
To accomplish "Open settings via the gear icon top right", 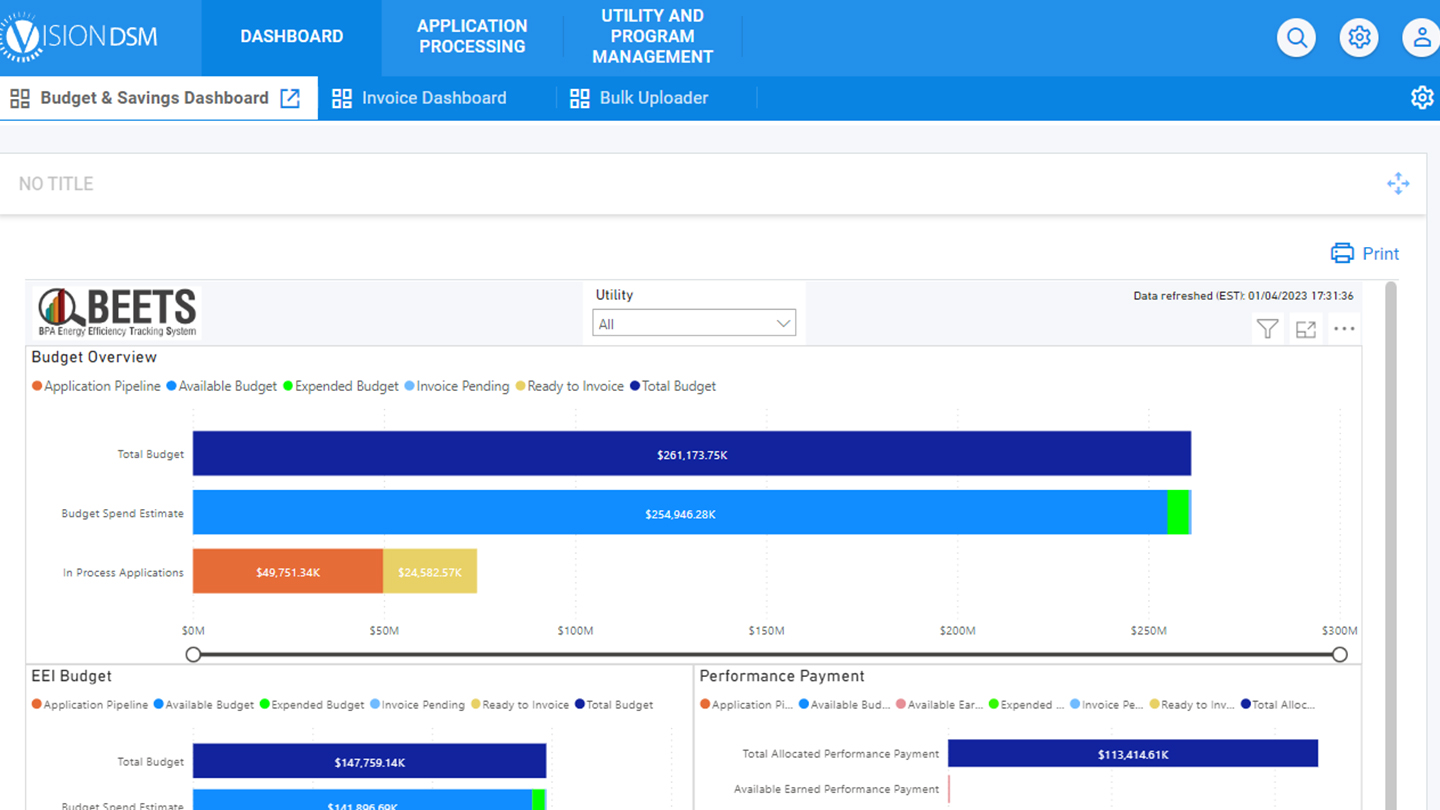I will pyautogui.click(x=1359, y=37).
